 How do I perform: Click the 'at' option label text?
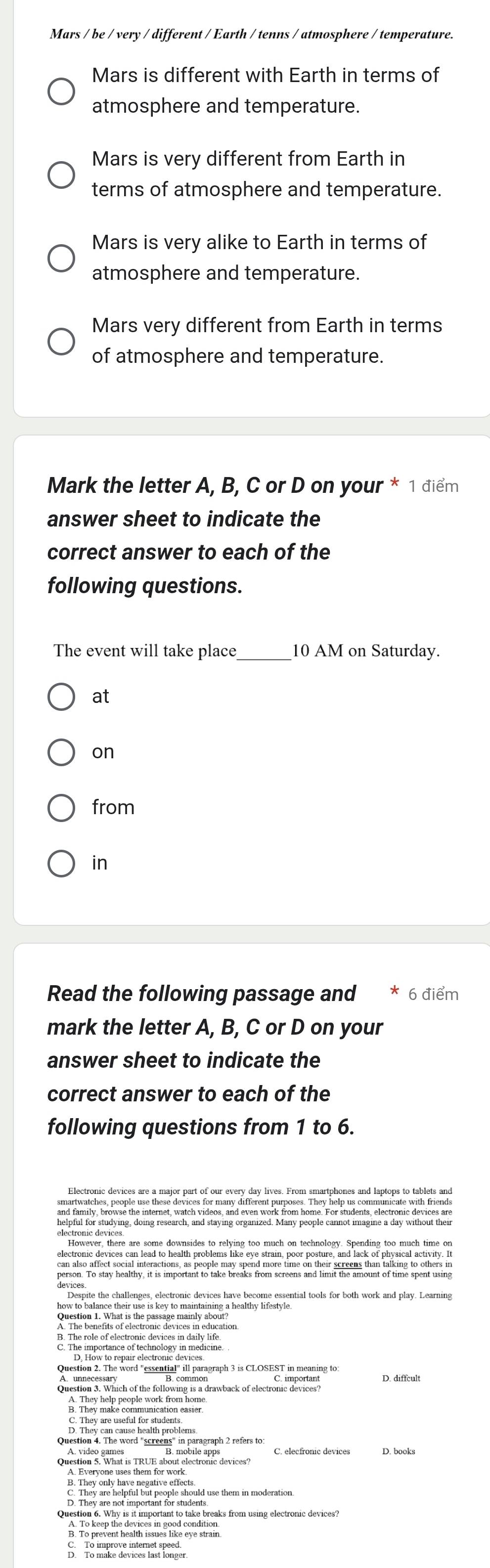click(x=100, y=696)
